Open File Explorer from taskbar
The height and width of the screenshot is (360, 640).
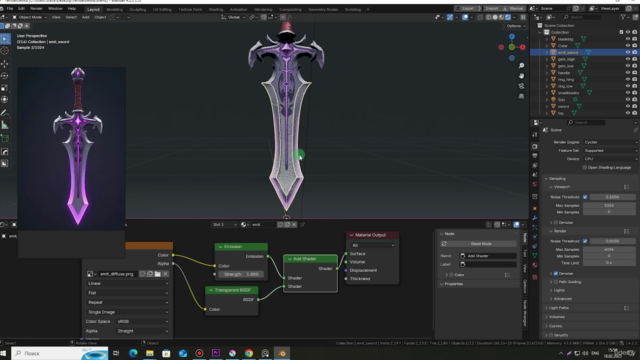tap(150, 353)
